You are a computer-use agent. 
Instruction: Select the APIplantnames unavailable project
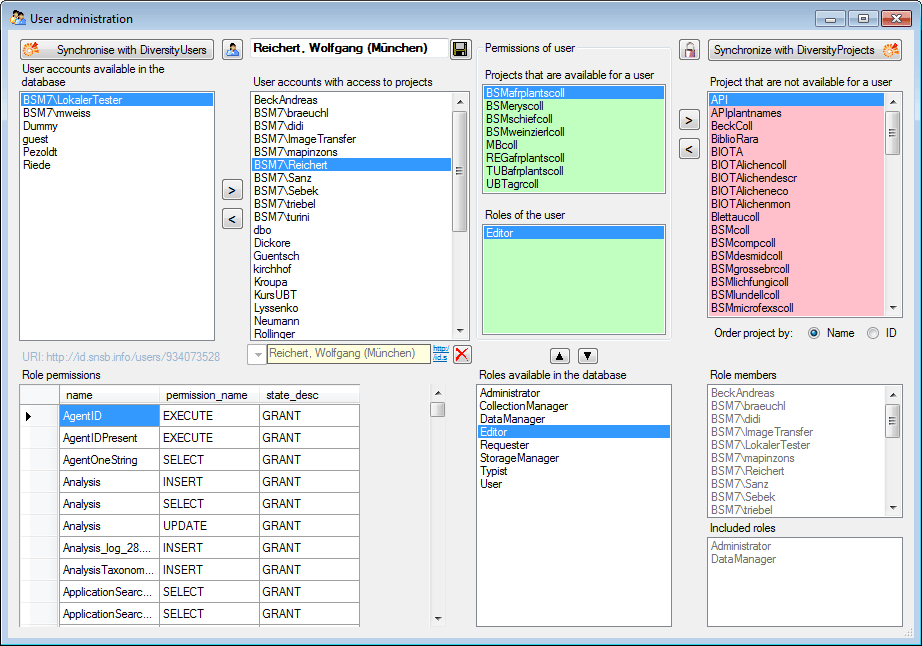click(796, 113)
